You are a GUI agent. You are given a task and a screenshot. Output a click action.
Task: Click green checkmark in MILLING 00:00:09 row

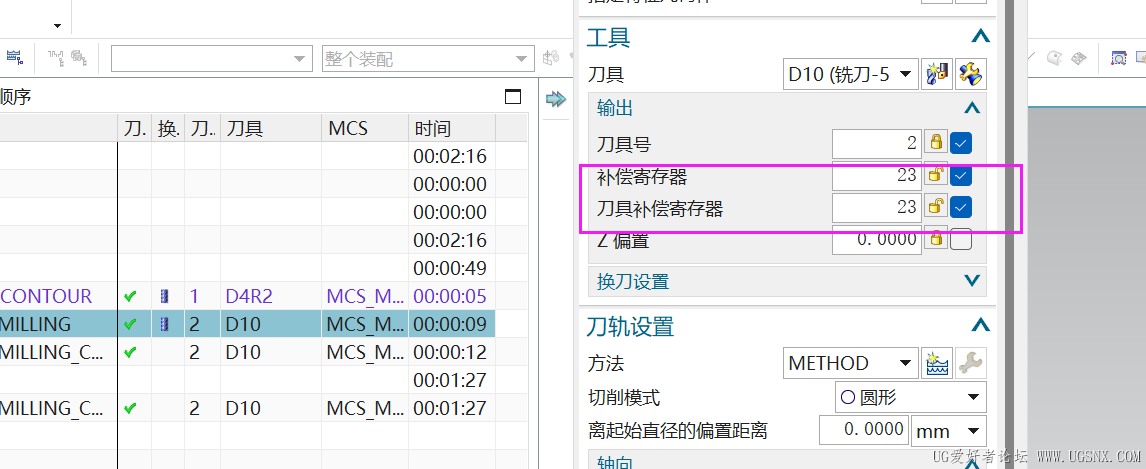click(x=130, y=324)
